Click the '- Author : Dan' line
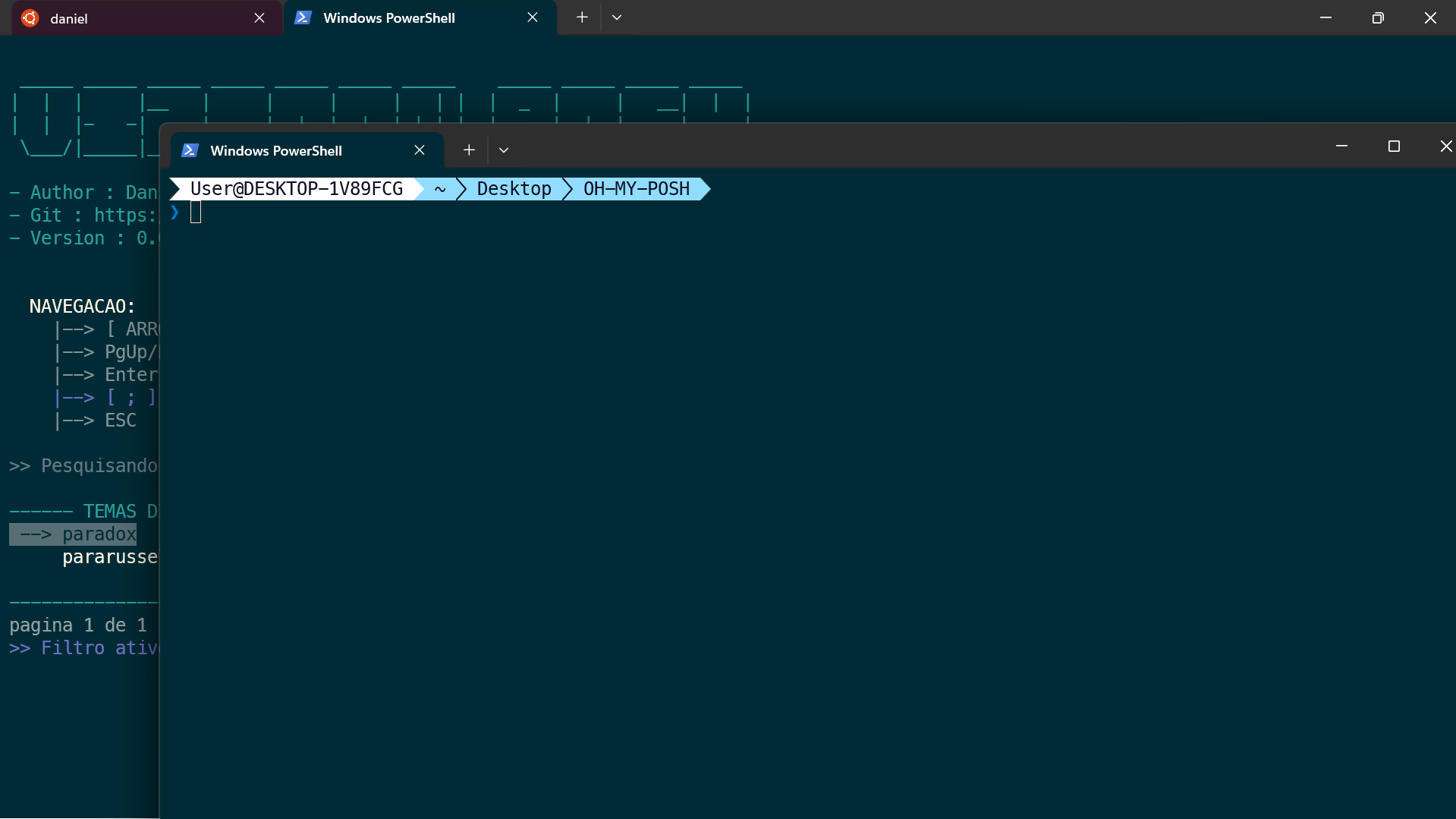 83,193
